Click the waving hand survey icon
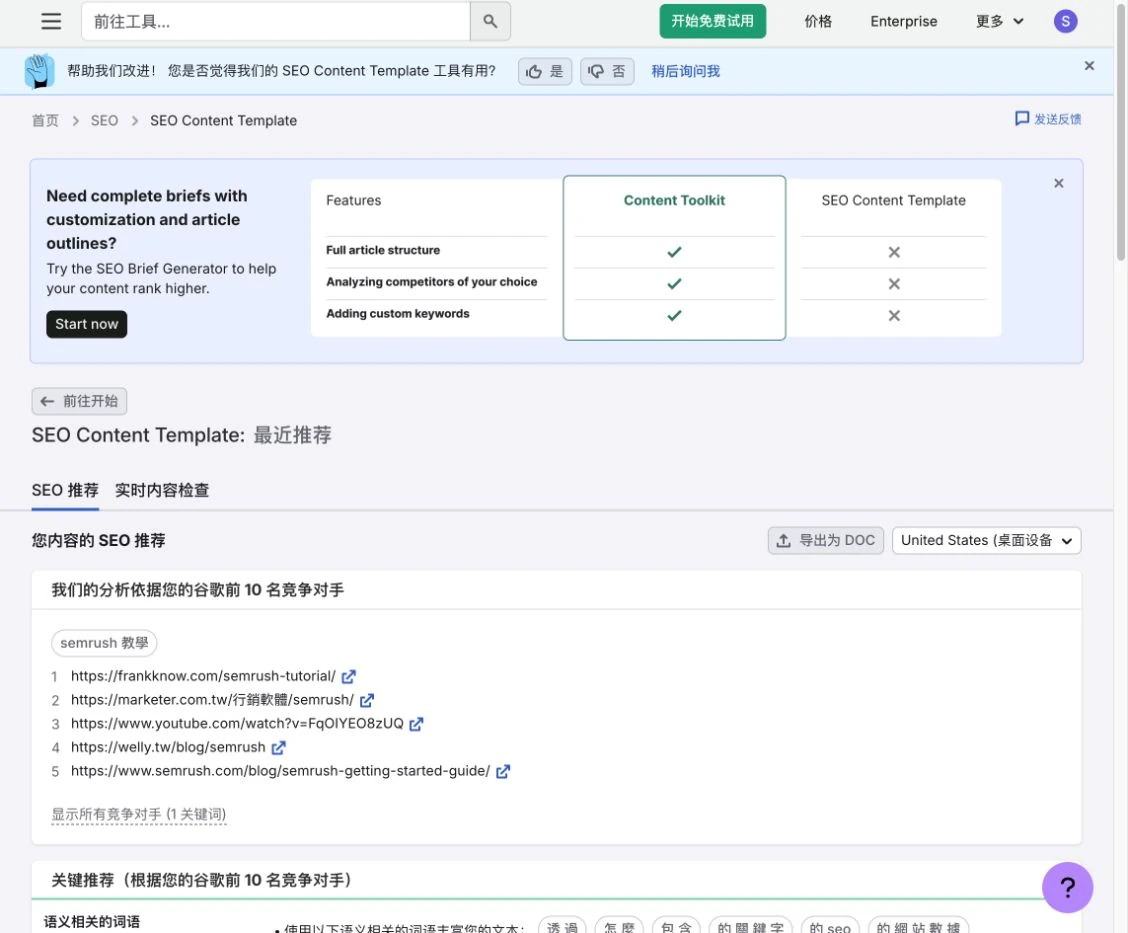Screen dimensions: 1128x933 click(x=40, y=71)
